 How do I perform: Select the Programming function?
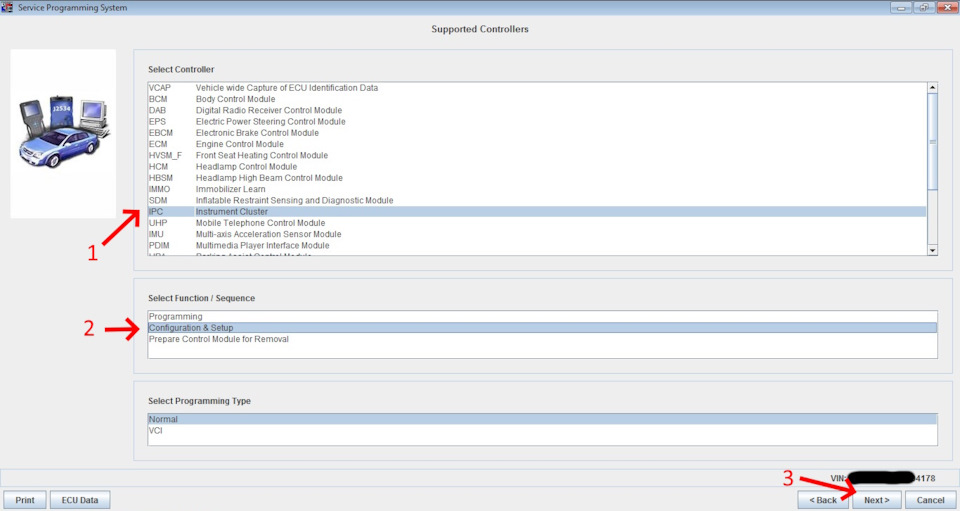(x=542, y=317)
